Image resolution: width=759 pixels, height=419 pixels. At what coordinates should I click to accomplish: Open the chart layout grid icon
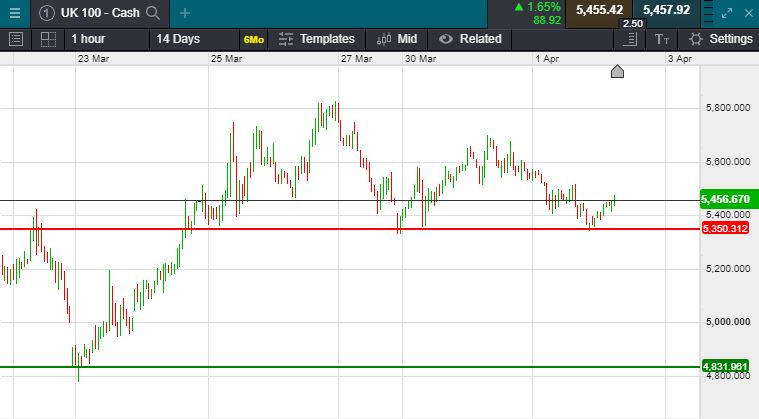(48, 39)
